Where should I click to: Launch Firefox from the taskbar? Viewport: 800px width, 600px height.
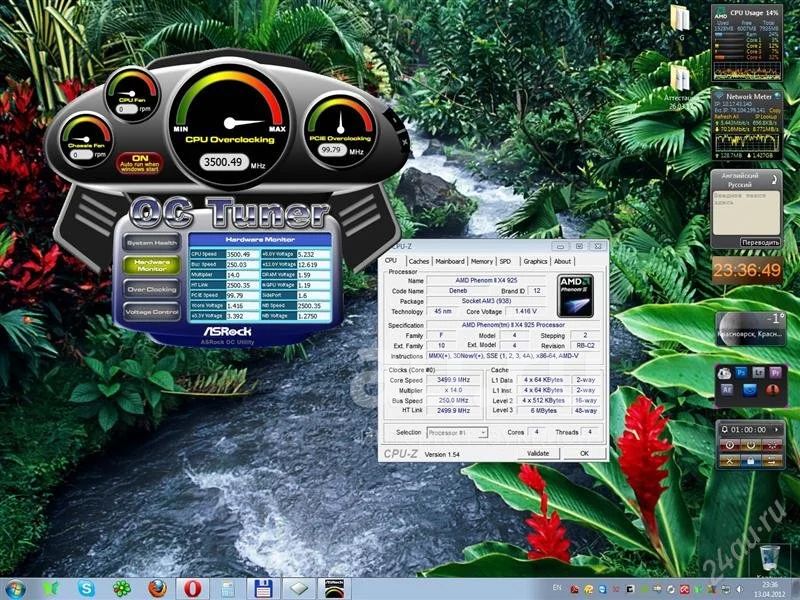(x=157, y=589)
